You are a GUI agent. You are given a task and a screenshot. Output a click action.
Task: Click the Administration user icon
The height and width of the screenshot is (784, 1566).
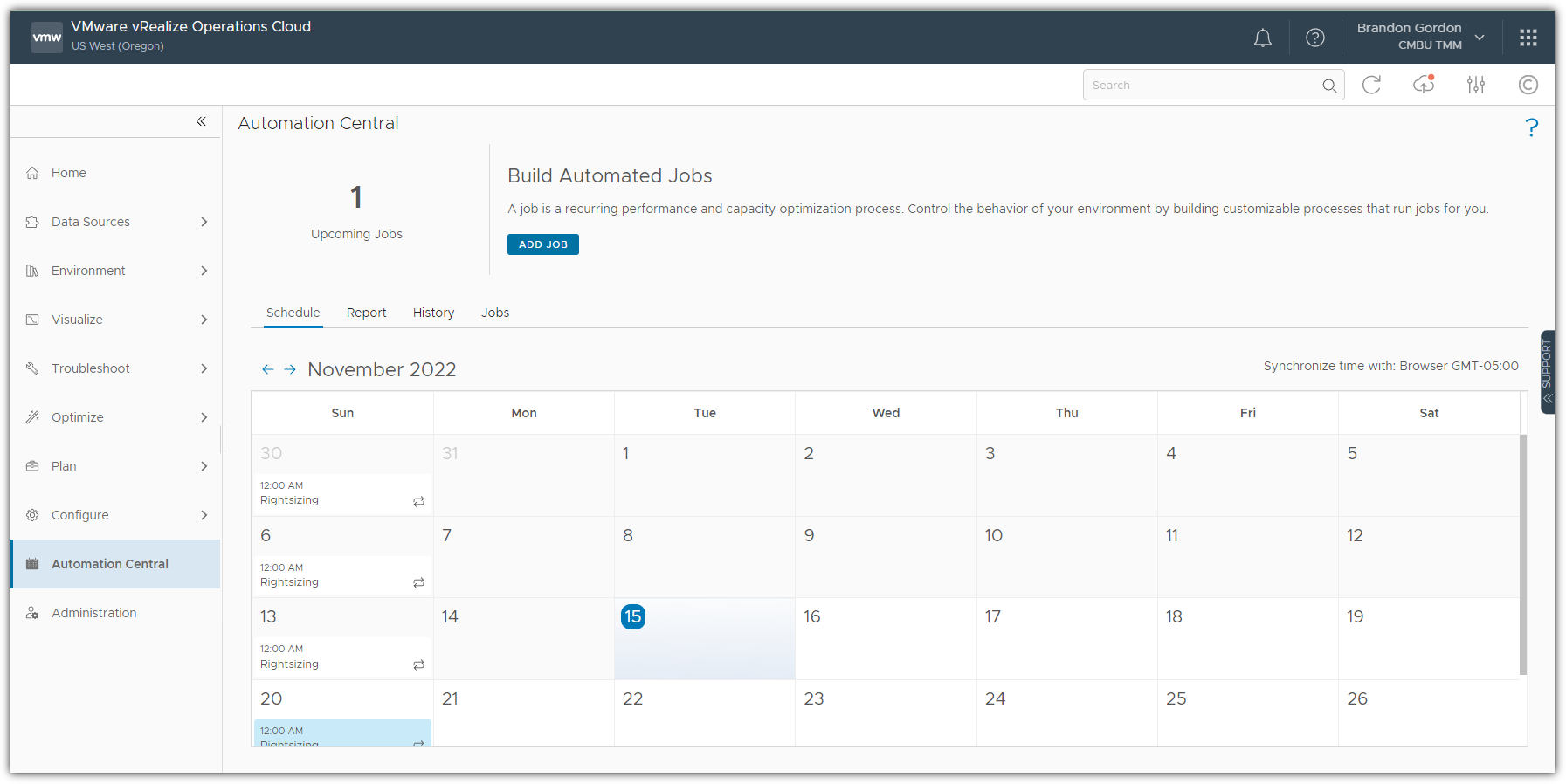32,613
